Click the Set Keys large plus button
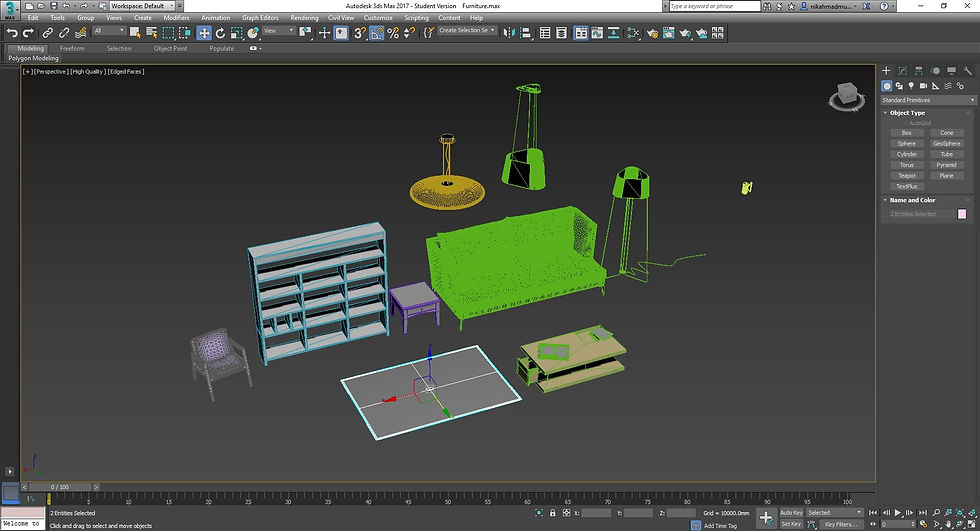980x531 pixels. (x=766, y=517)
